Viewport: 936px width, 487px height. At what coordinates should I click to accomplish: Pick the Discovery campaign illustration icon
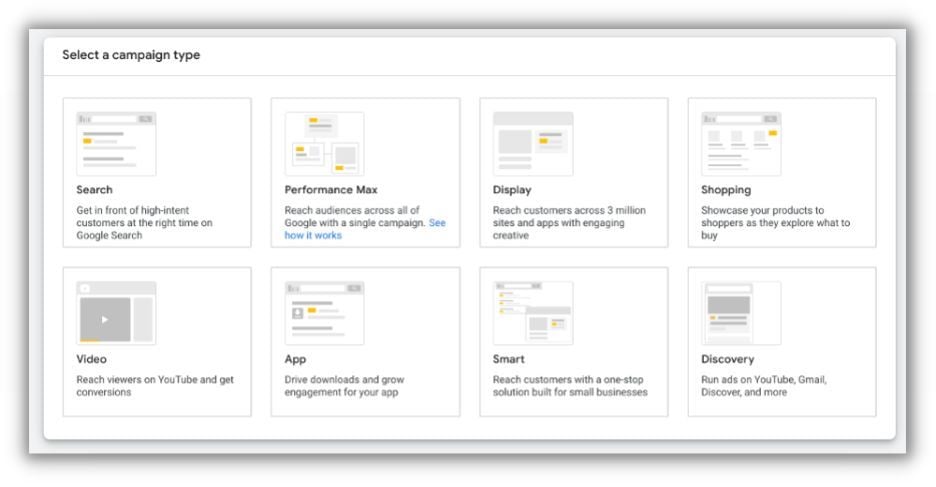click(x=741, y=313)
